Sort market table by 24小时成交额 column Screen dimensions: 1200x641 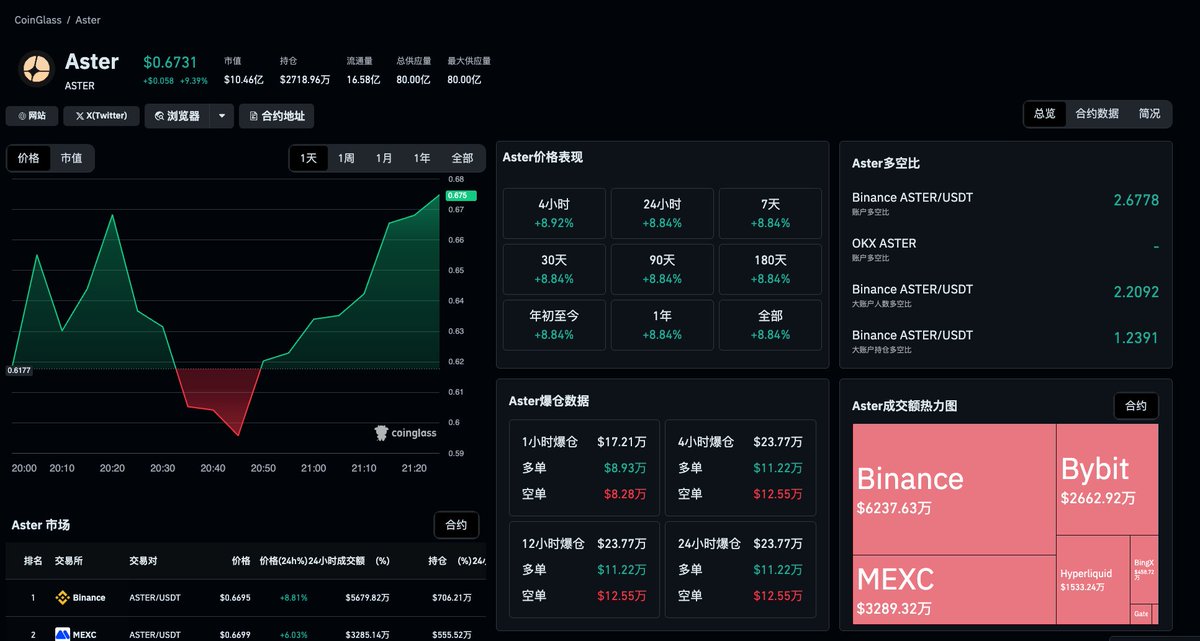[x=337, y=562]
